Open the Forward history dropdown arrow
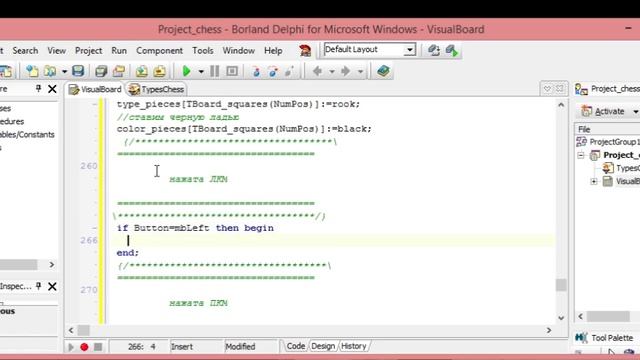This screenshot has width=640, height=360. [360, 72]
